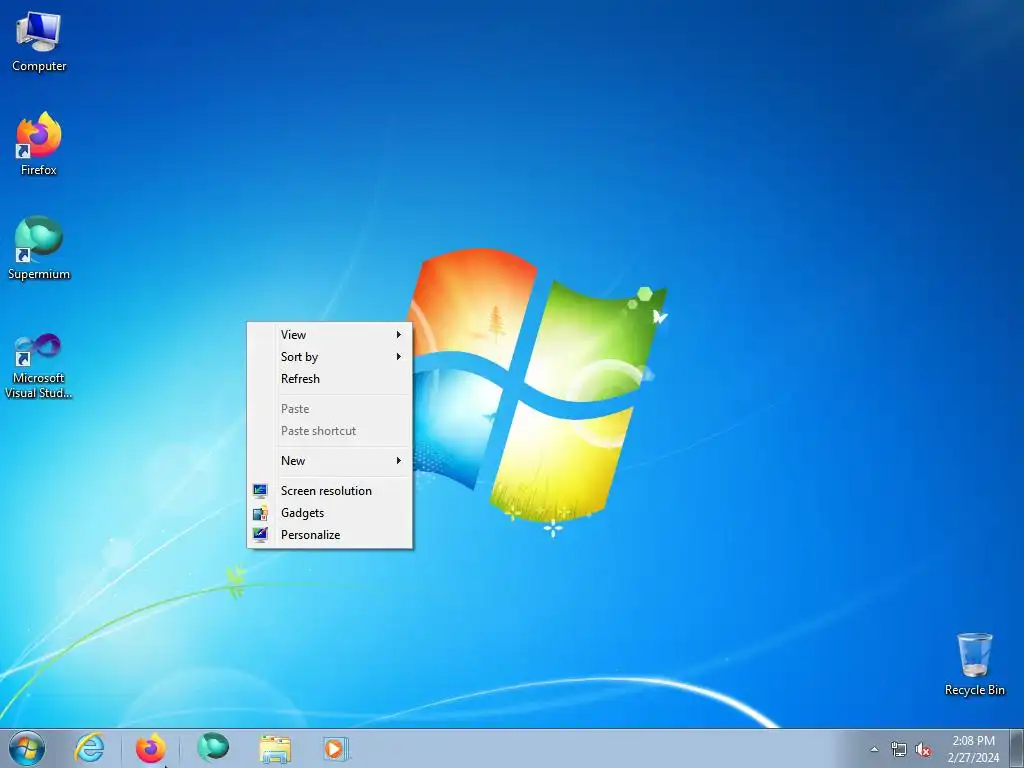Open Windows Explorer from the taskbar
This screenshot has height=768, width=1024.
[275, 748]
